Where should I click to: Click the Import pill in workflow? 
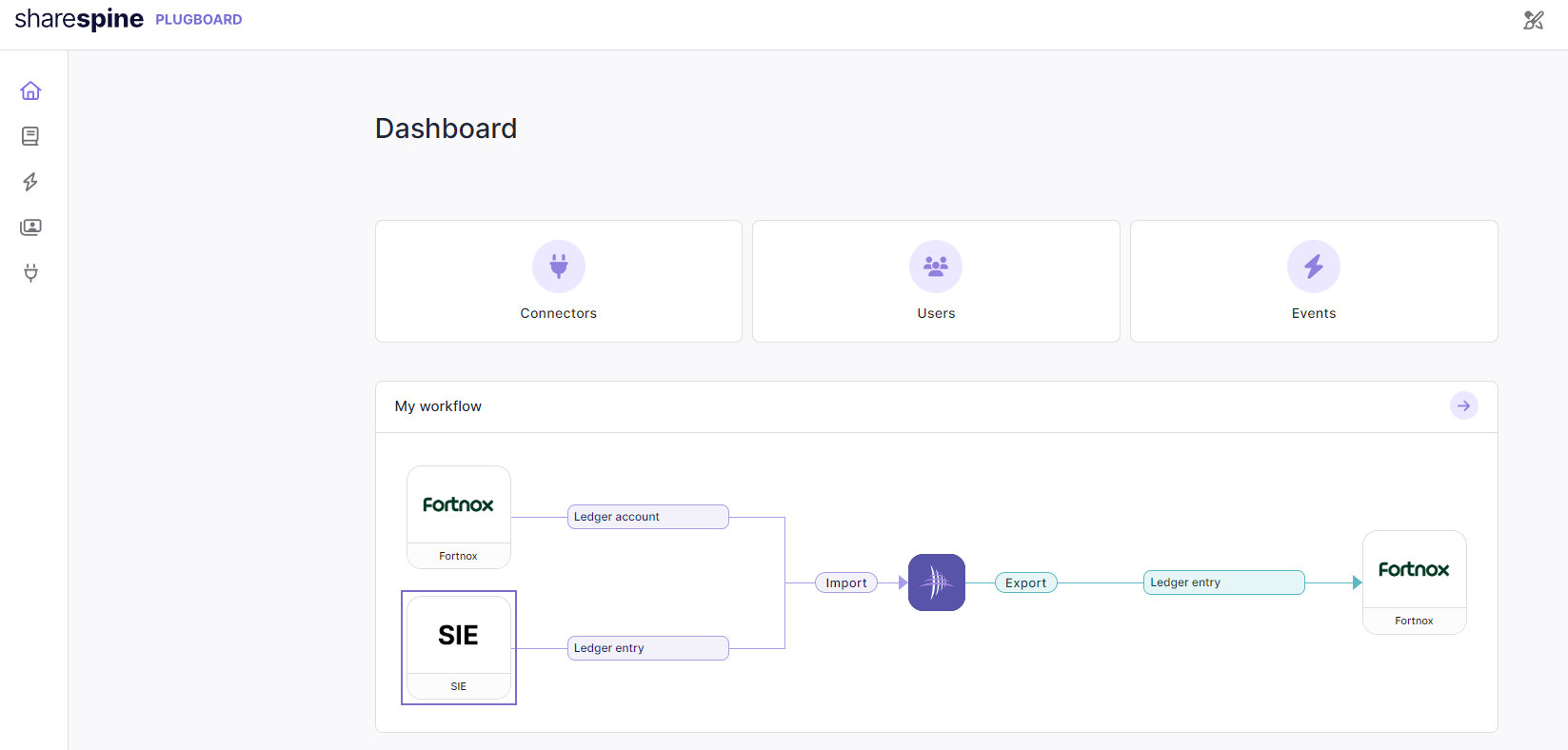pyautogui.click(x=846, y=582)
